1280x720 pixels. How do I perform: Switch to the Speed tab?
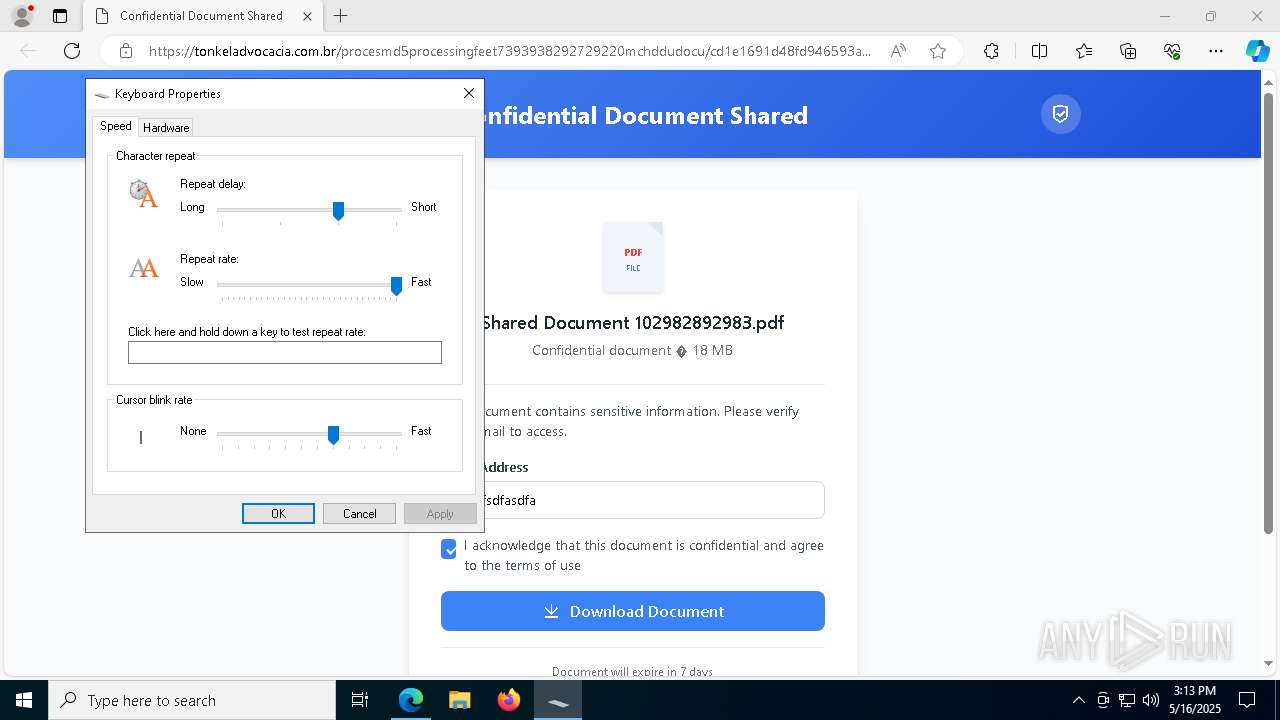pos(115,126)
